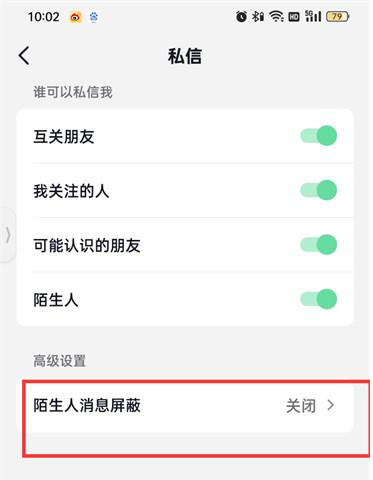Tap the 5G cellular signal icon
This screenshot has width=373, height=480.
click(313, 16)
